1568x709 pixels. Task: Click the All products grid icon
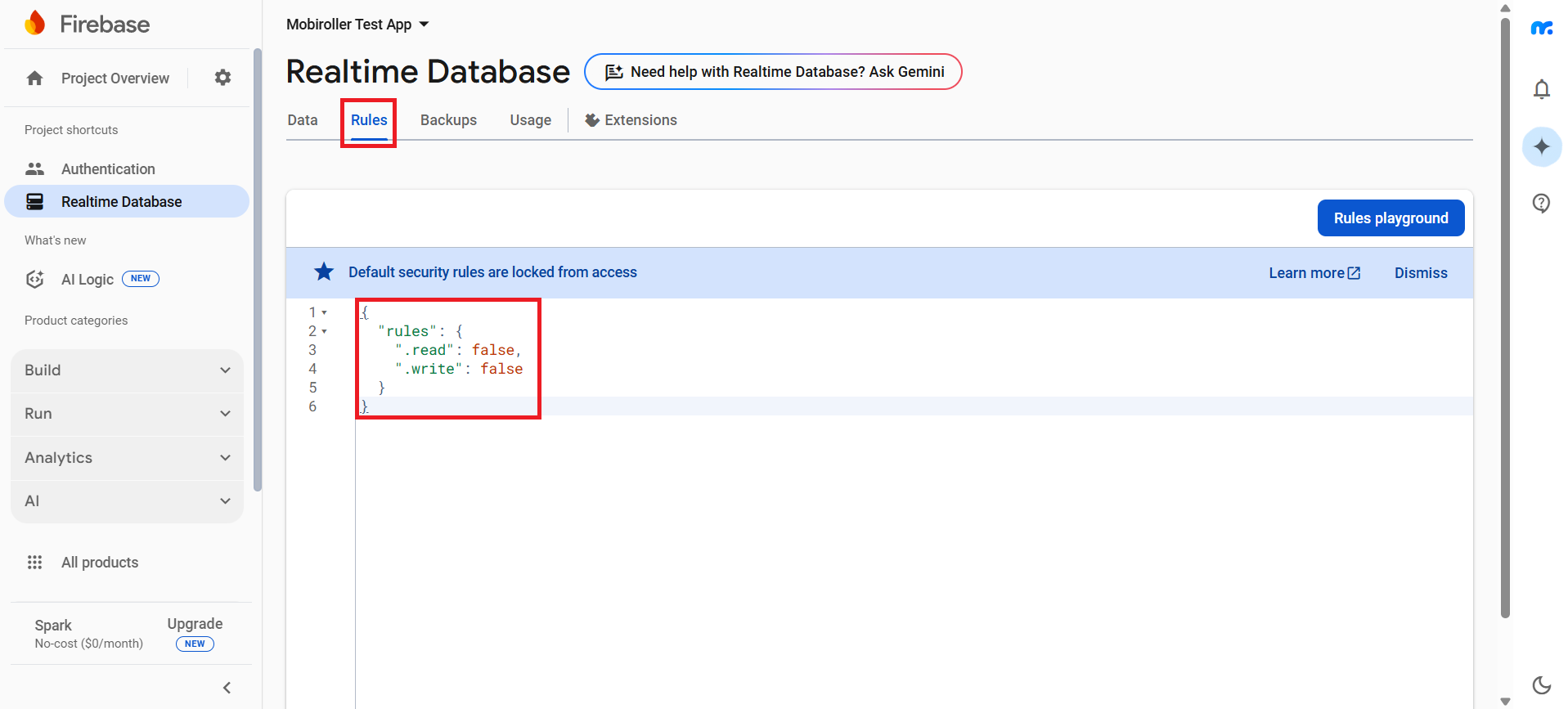click(x=34, y=563)
